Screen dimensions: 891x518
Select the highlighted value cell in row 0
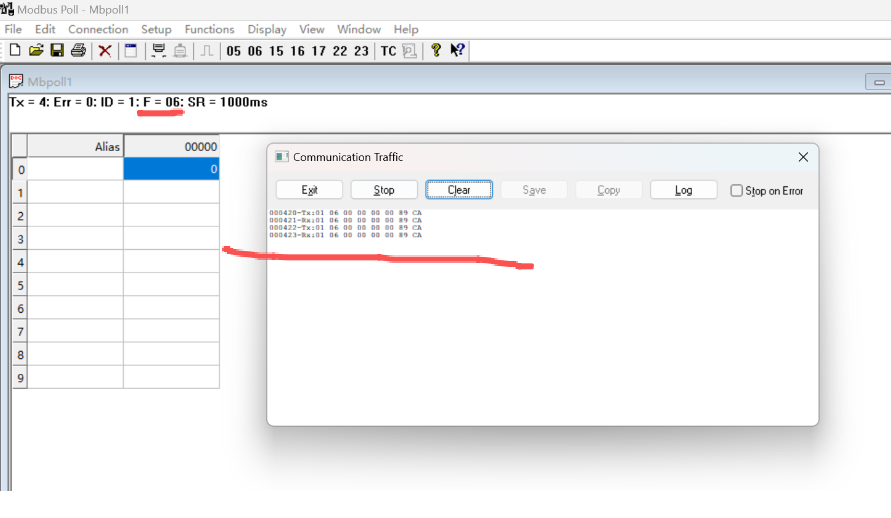171,169
